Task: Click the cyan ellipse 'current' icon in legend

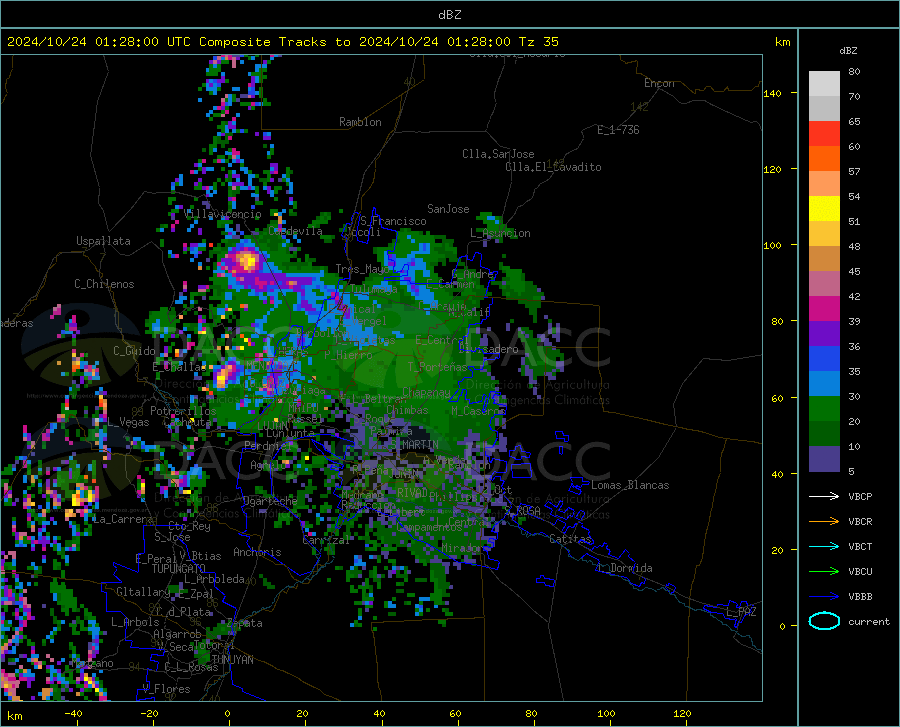Action: [x=824, y=621]
